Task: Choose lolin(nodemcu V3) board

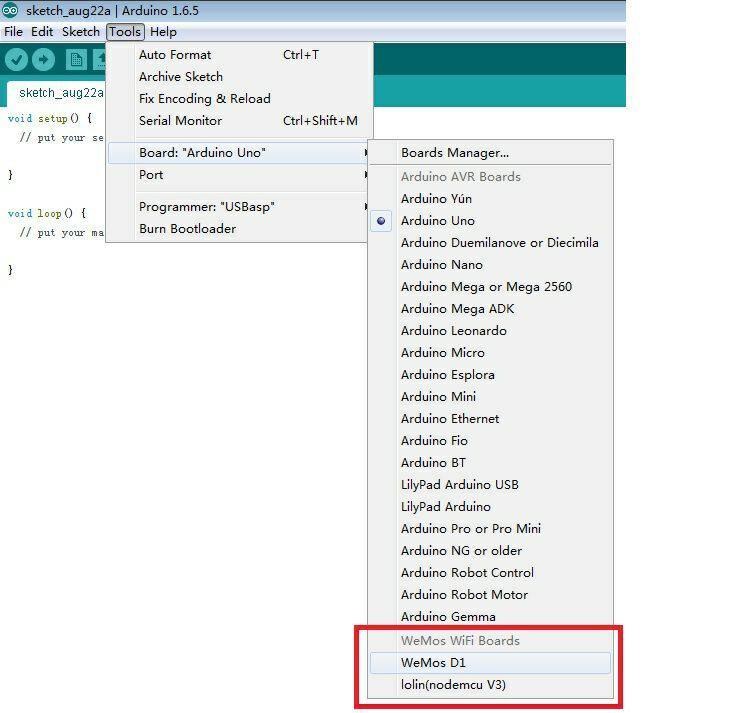Action: click(490, 685)
